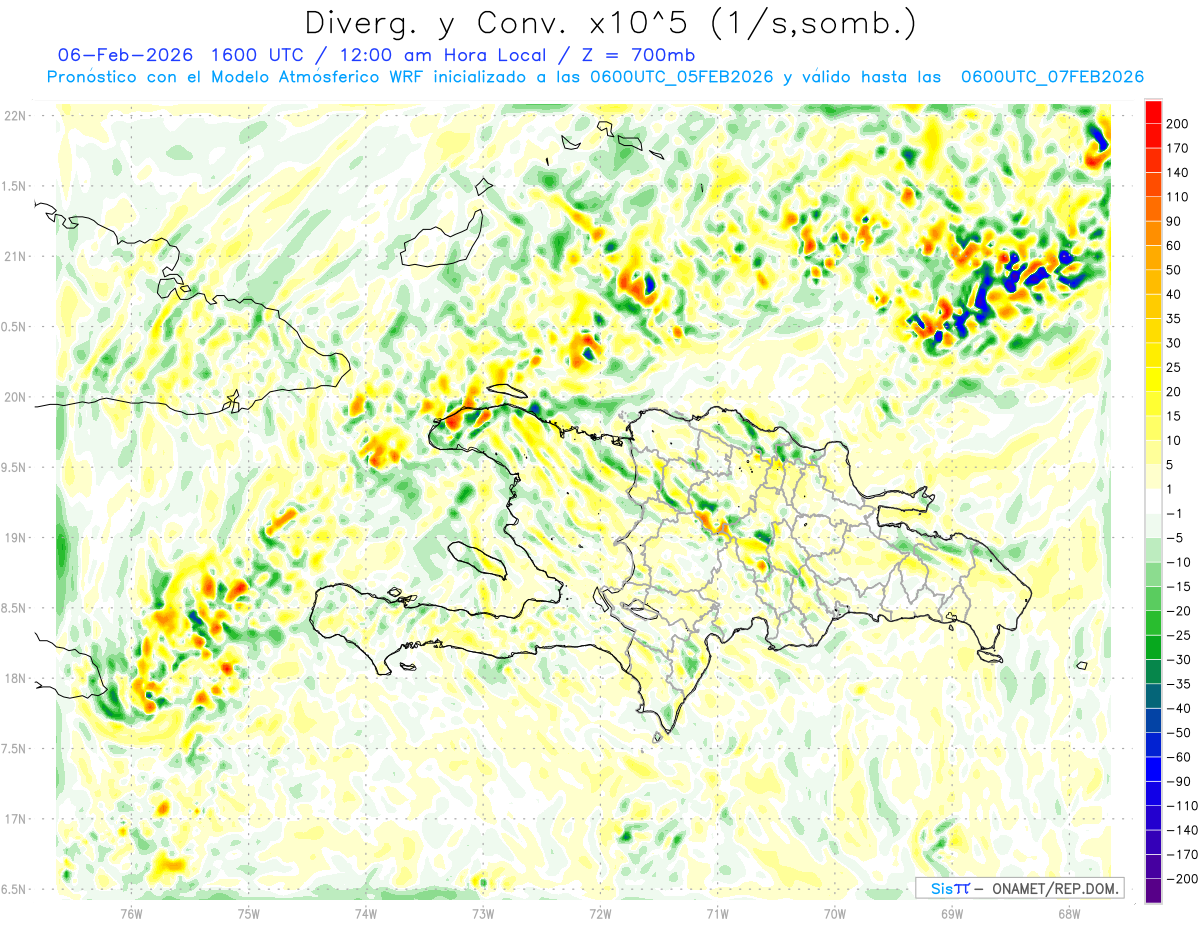
Task: Click the '69W' longitude label
Action: [x=952, y=912]
